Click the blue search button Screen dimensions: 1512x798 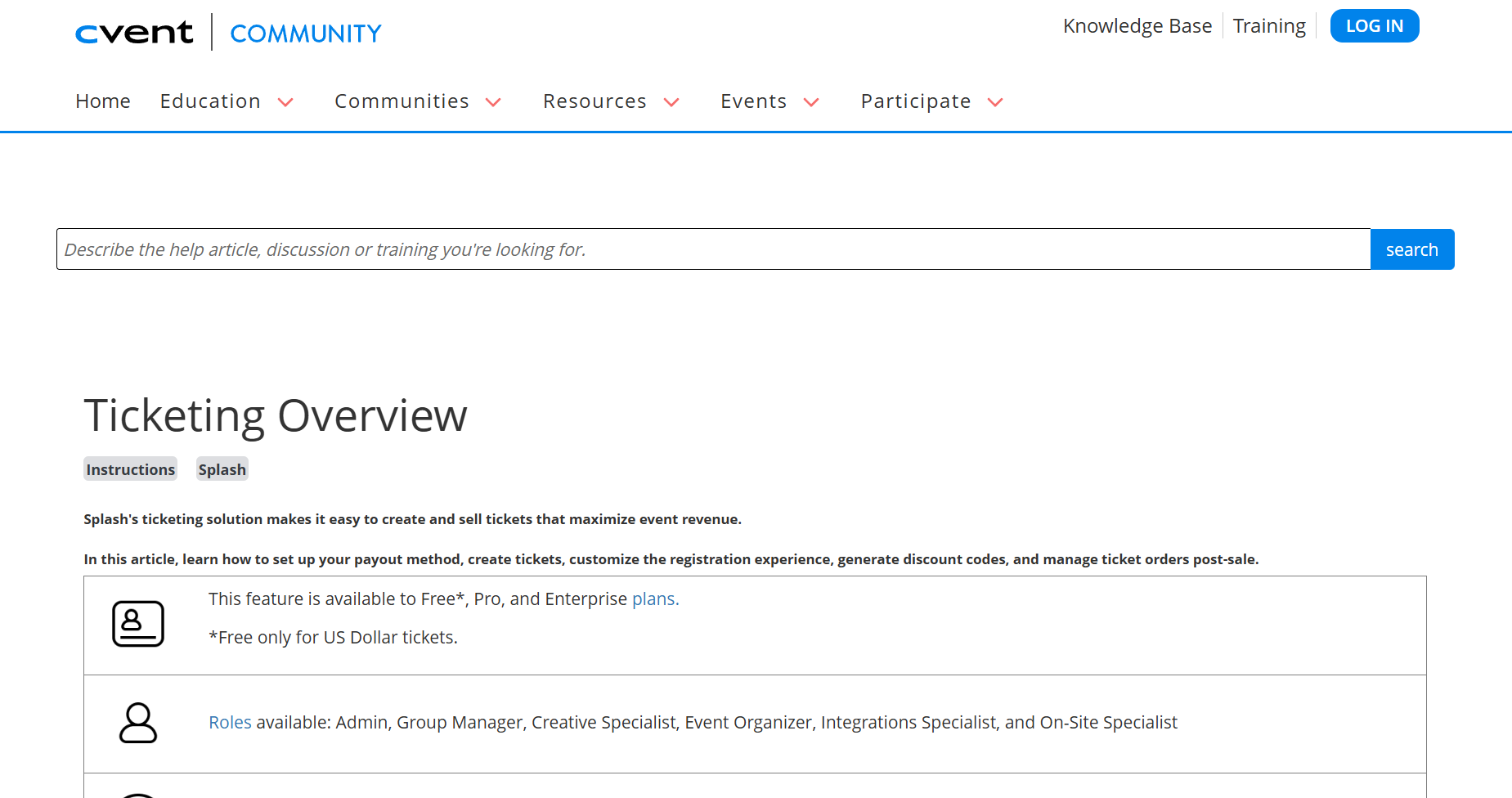click(x=1411, y=249)
